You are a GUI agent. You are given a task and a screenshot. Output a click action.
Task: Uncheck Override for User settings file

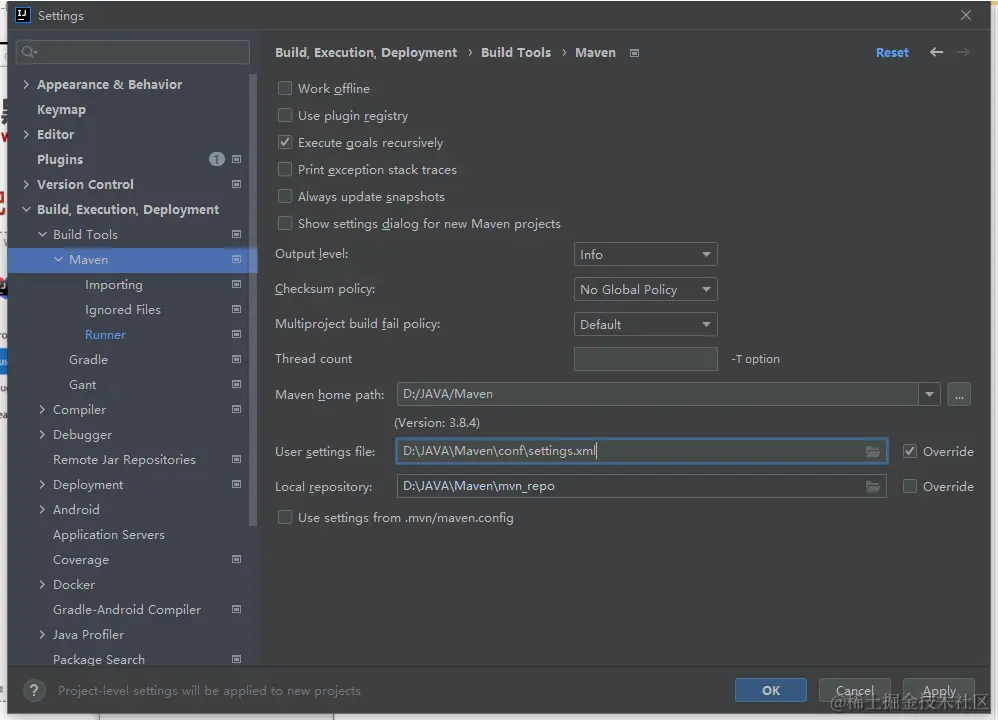tap(910, 451)
